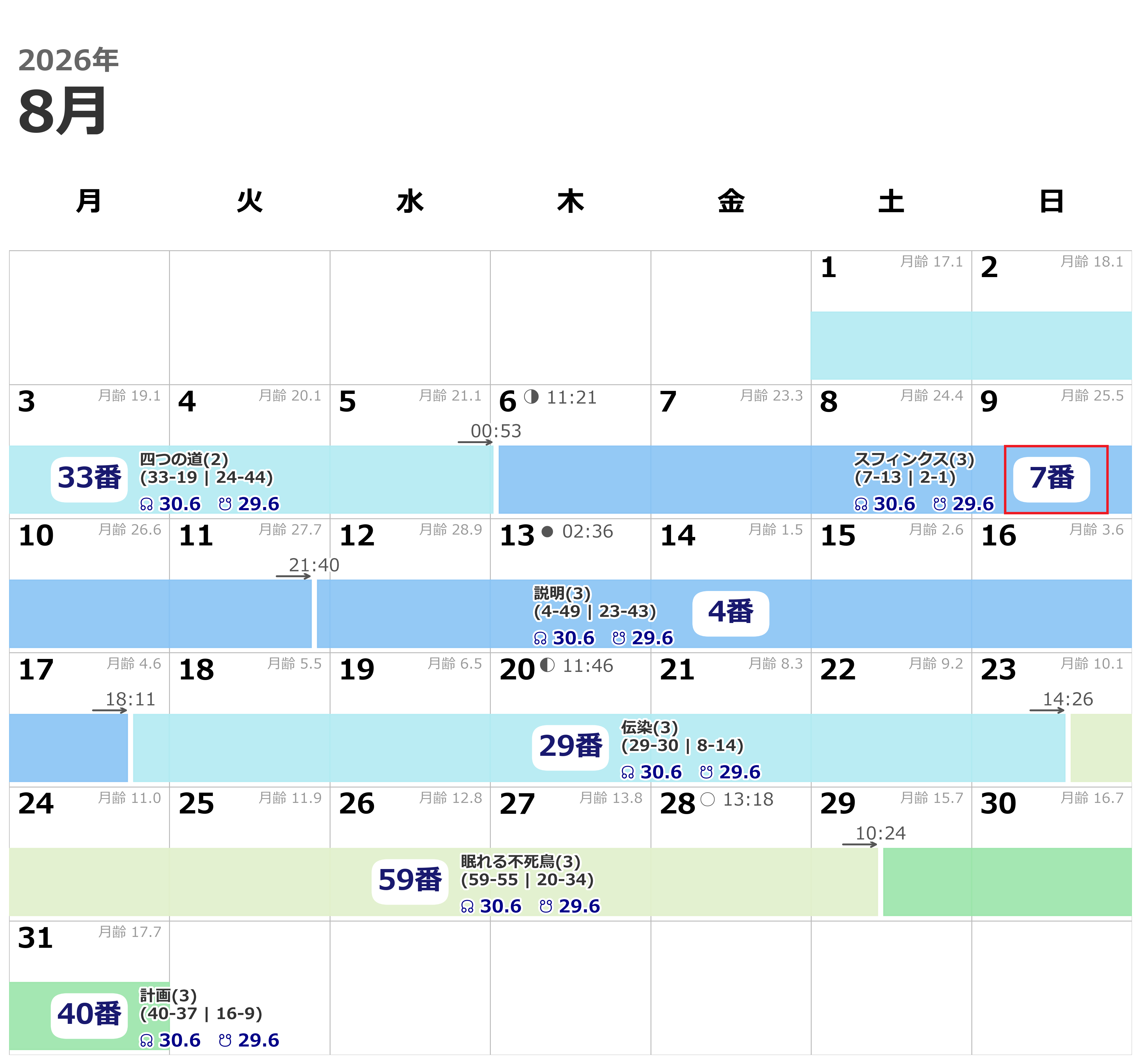Image resolution: width=1141 pixels, height=1064 pixels.
Task: Click the 計画(3) event label
Action: [x=168, y=996]
